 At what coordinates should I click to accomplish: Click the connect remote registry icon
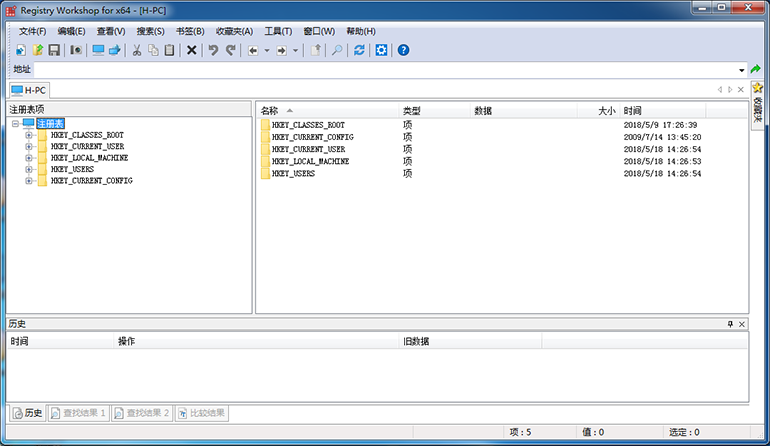pyautogui.click(x=114, y=50)
